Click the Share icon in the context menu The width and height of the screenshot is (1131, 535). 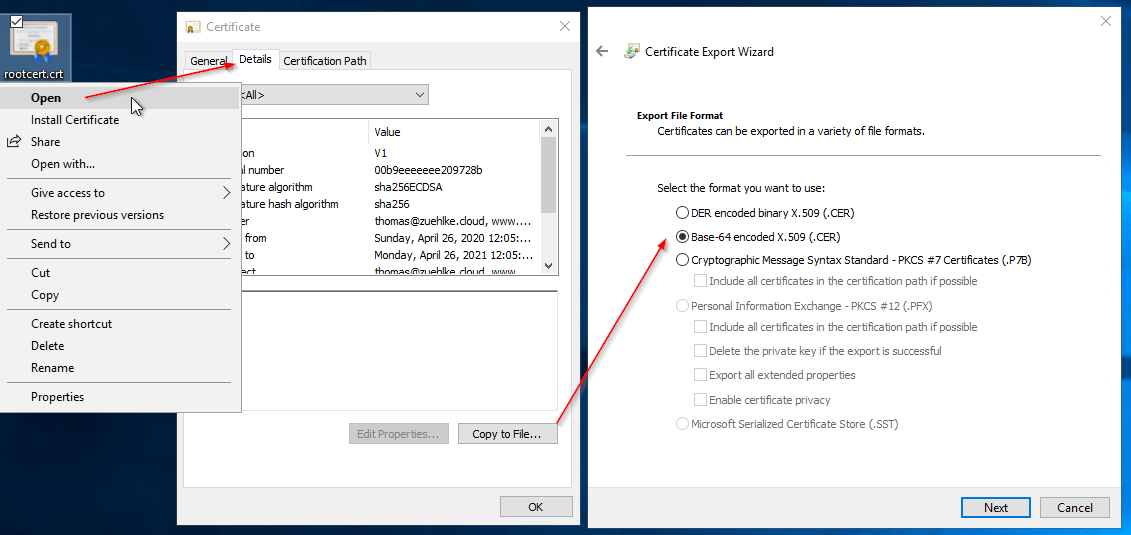point(14,142)
